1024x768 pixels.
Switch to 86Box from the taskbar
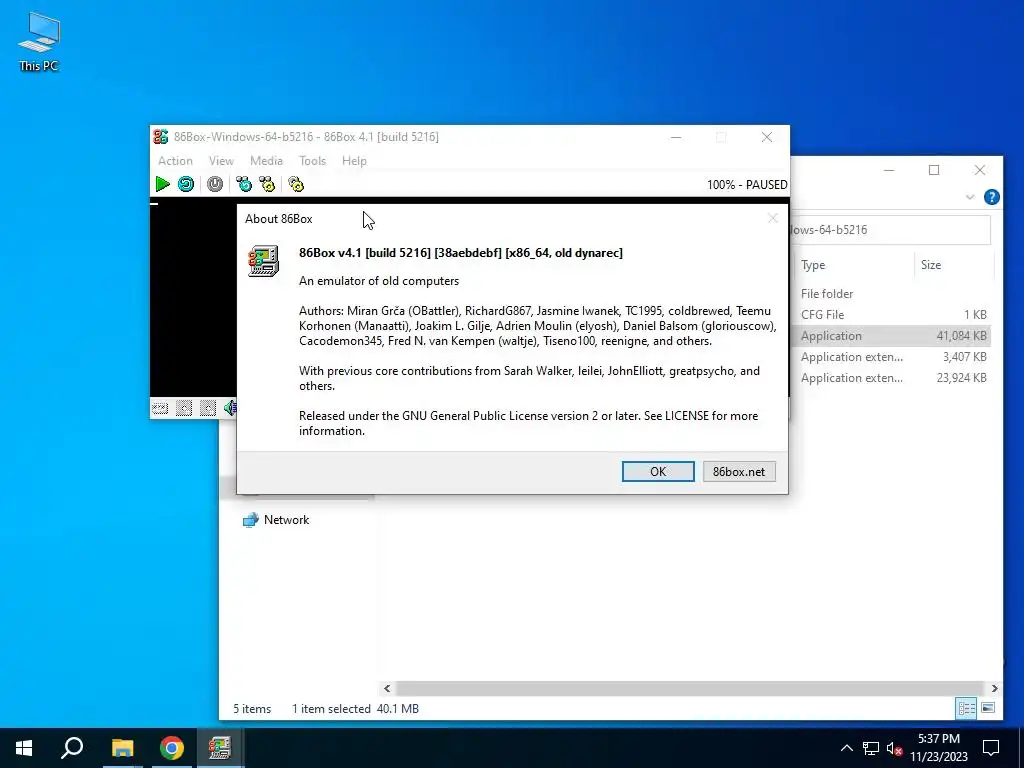[x=221, y=748]
